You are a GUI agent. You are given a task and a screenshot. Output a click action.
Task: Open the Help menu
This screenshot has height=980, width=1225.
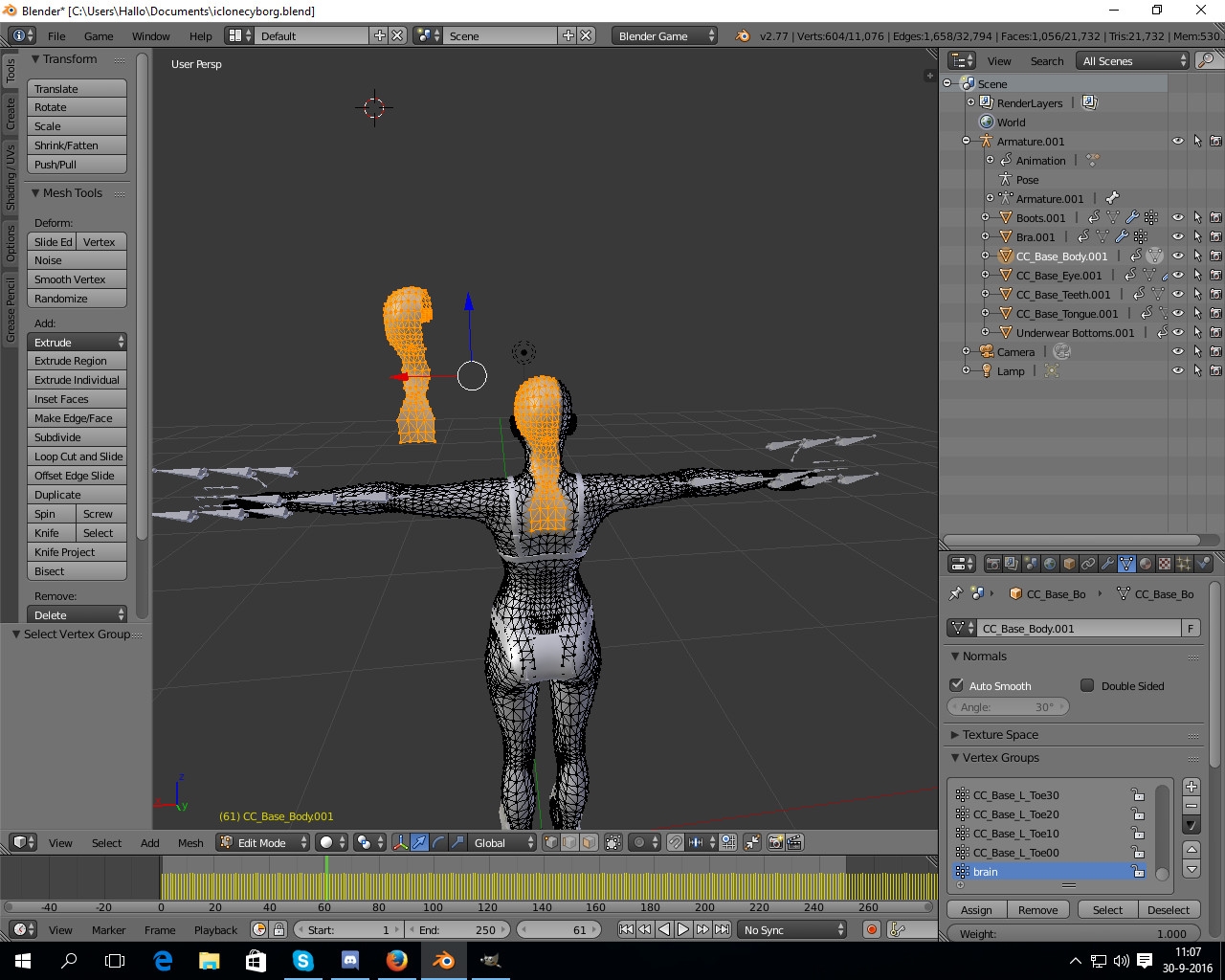point(201,35)
